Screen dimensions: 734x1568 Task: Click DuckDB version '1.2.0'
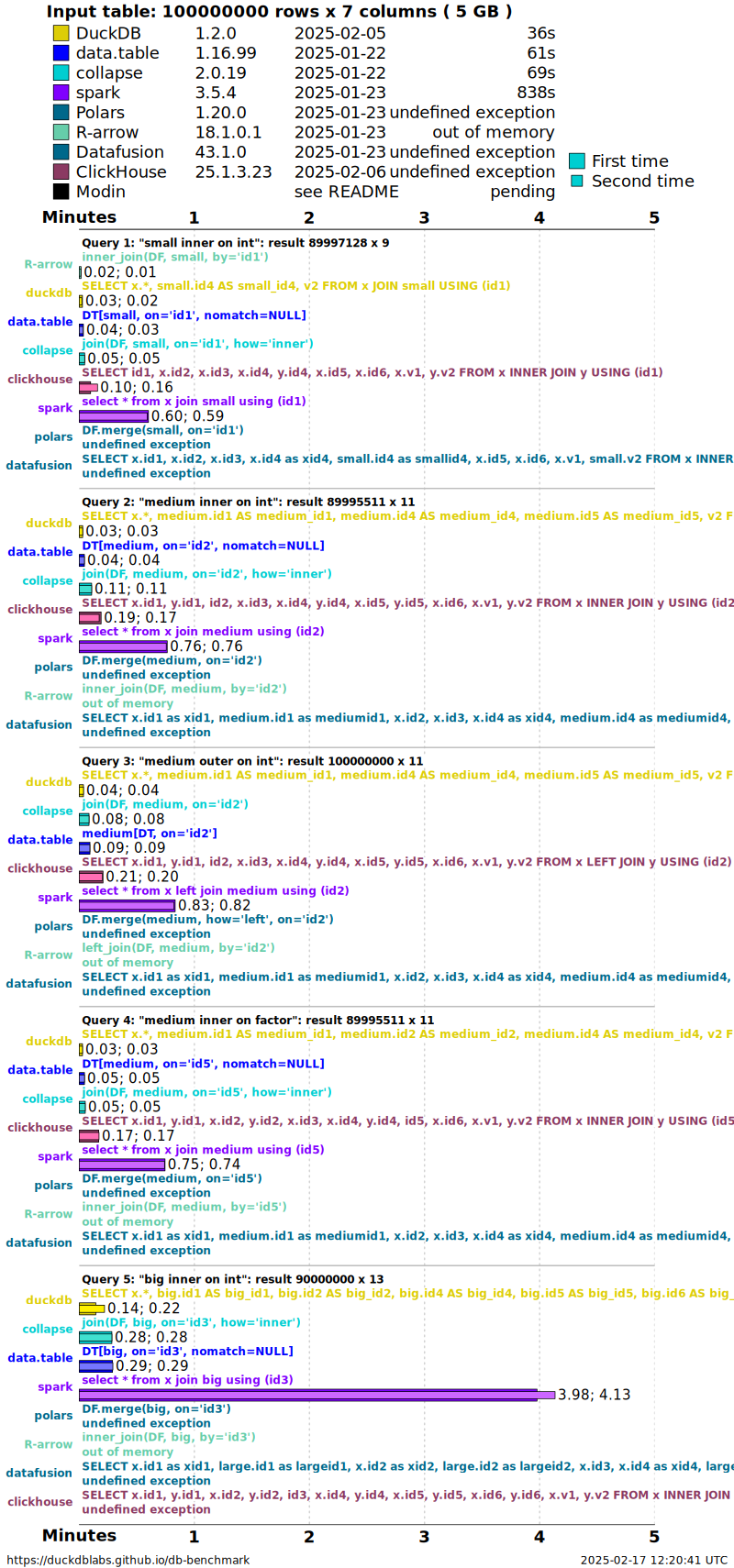[215, 33]
